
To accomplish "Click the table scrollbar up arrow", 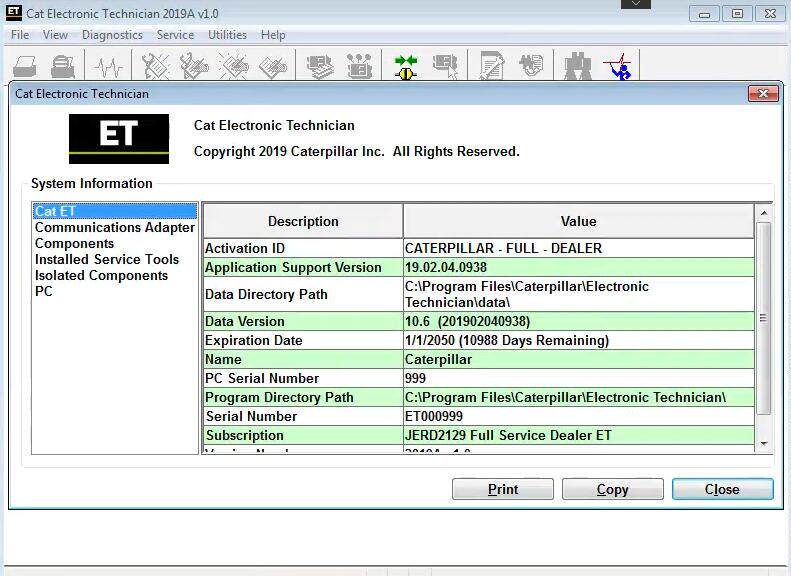I will tap(764, 213).
